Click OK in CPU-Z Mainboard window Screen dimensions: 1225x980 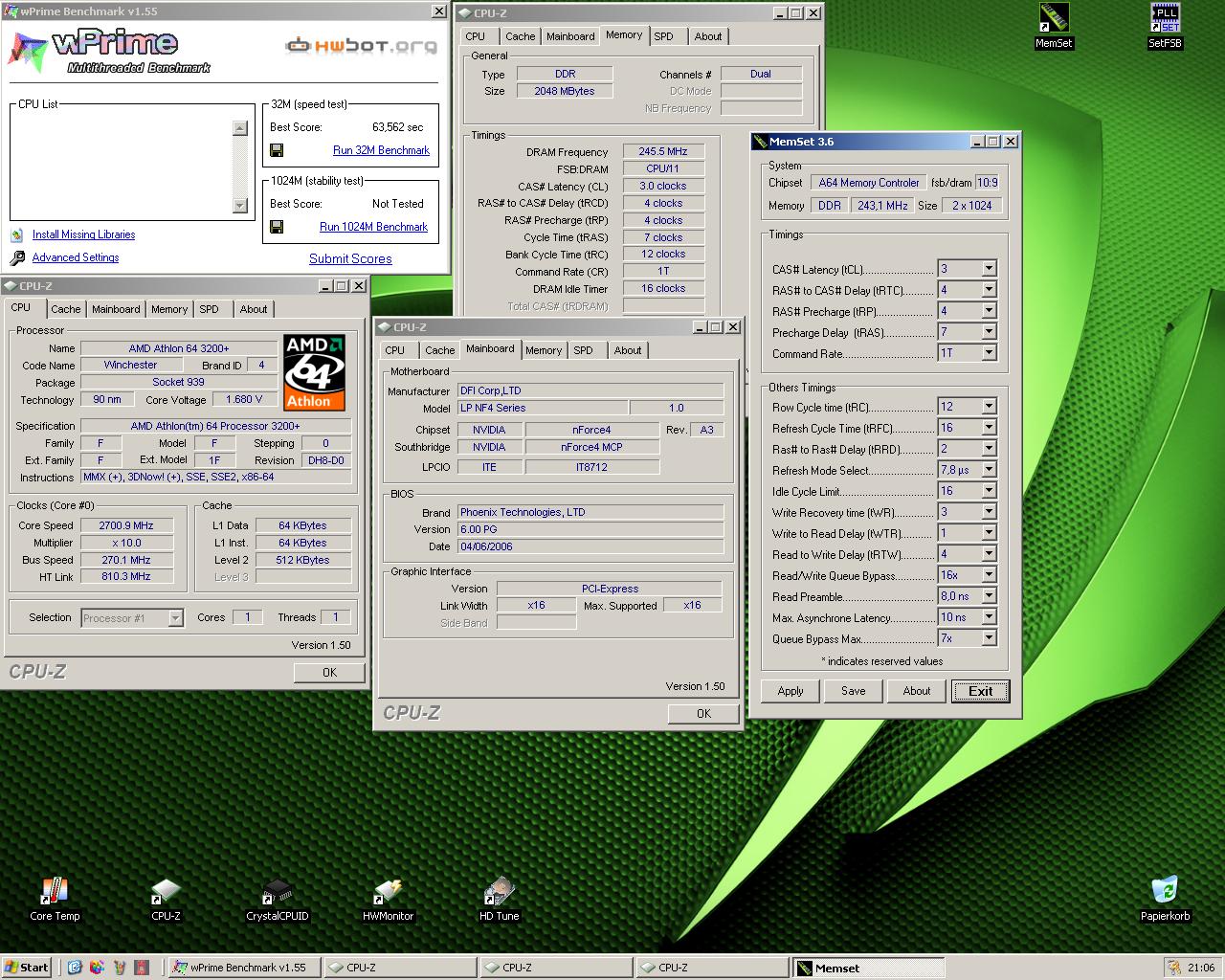coord(704,714)
